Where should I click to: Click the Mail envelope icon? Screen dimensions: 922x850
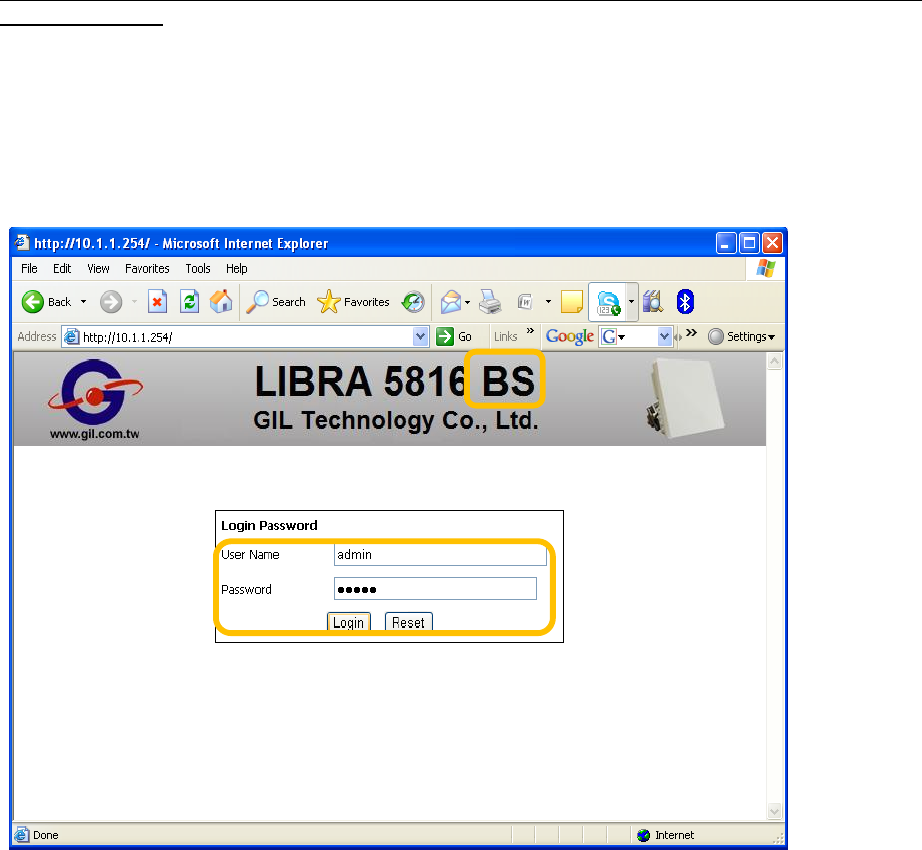(451, 302)
